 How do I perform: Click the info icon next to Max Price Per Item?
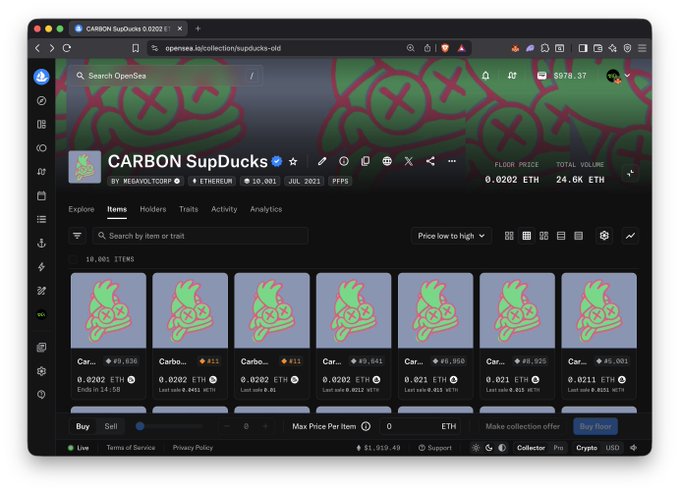366,426
